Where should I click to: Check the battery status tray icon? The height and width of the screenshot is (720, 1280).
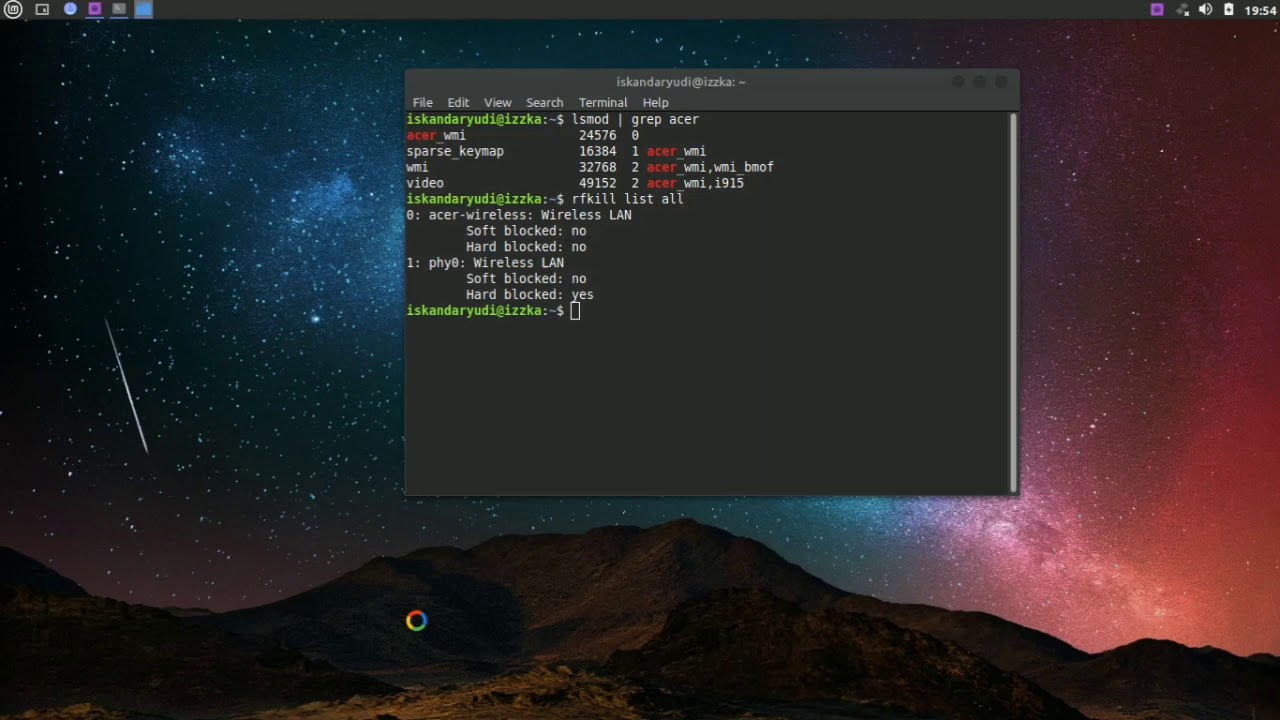click(x=1229, y=10)
